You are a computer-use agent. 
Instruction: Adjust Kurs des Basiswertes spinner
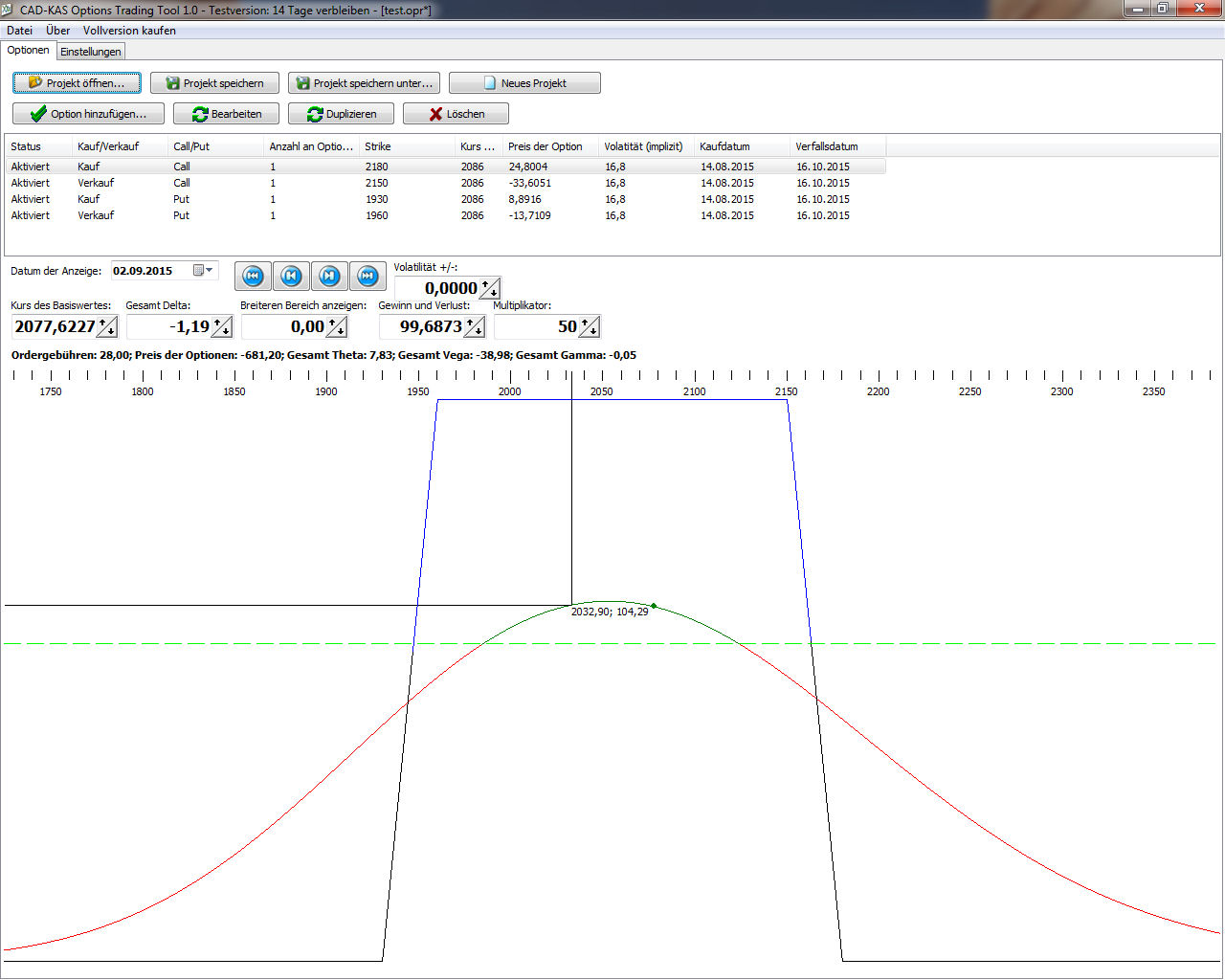coord(106,327)
